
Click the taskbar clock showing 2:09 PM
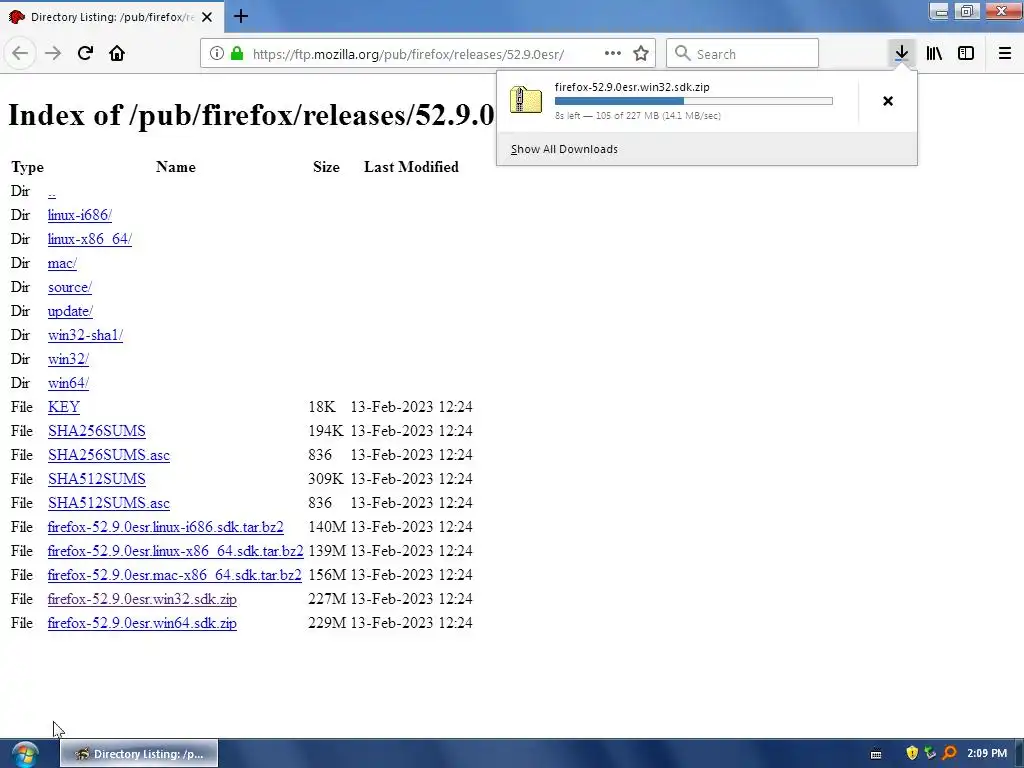[987, 754]
